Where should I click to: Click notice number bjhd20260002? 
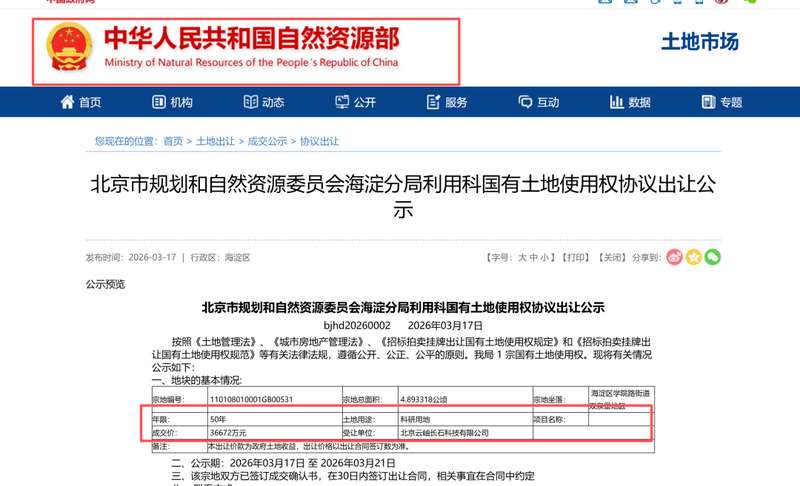357,325
